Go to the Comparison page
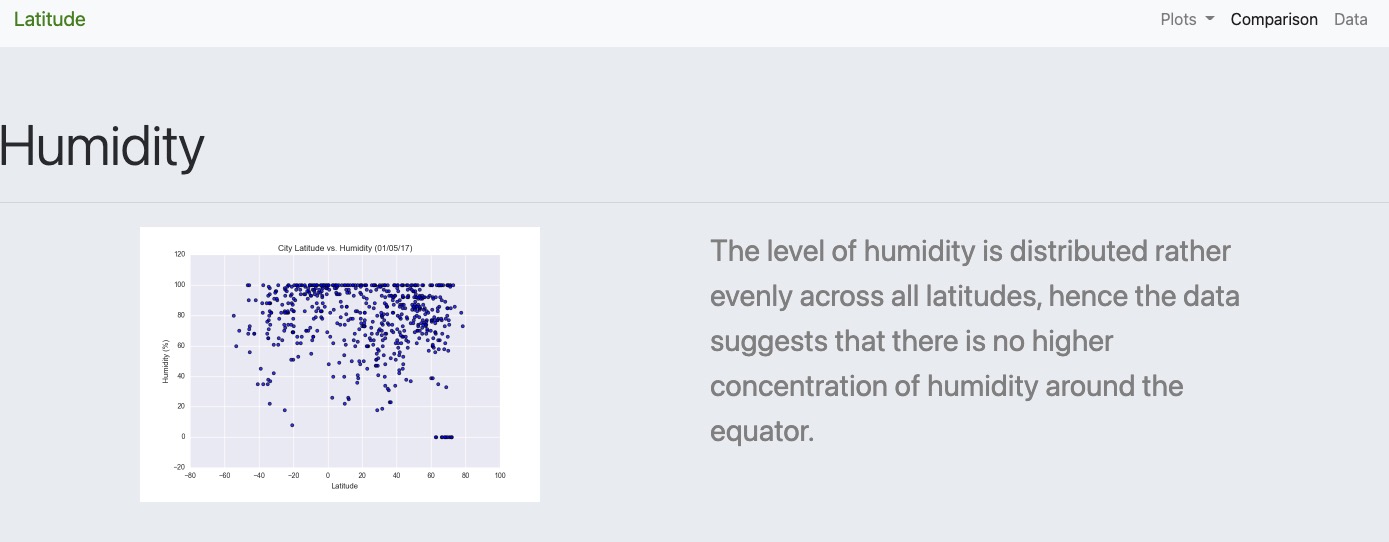The width and height of the screenshot is (1389, 542). (x=1274, y=19)
